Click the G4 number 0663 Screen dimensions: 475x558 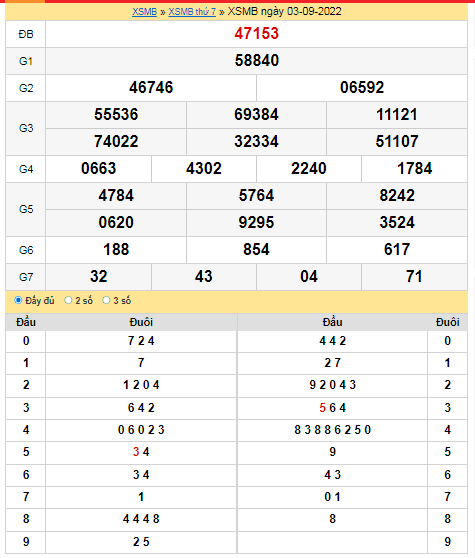(x=99, y=169)
